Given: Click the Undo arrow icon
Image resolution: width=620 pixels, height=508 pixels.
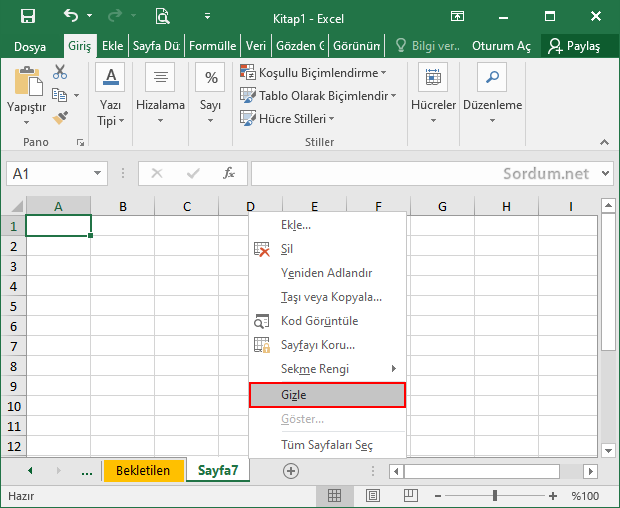Looking at the screenshot, I should [x=71, y=16].
